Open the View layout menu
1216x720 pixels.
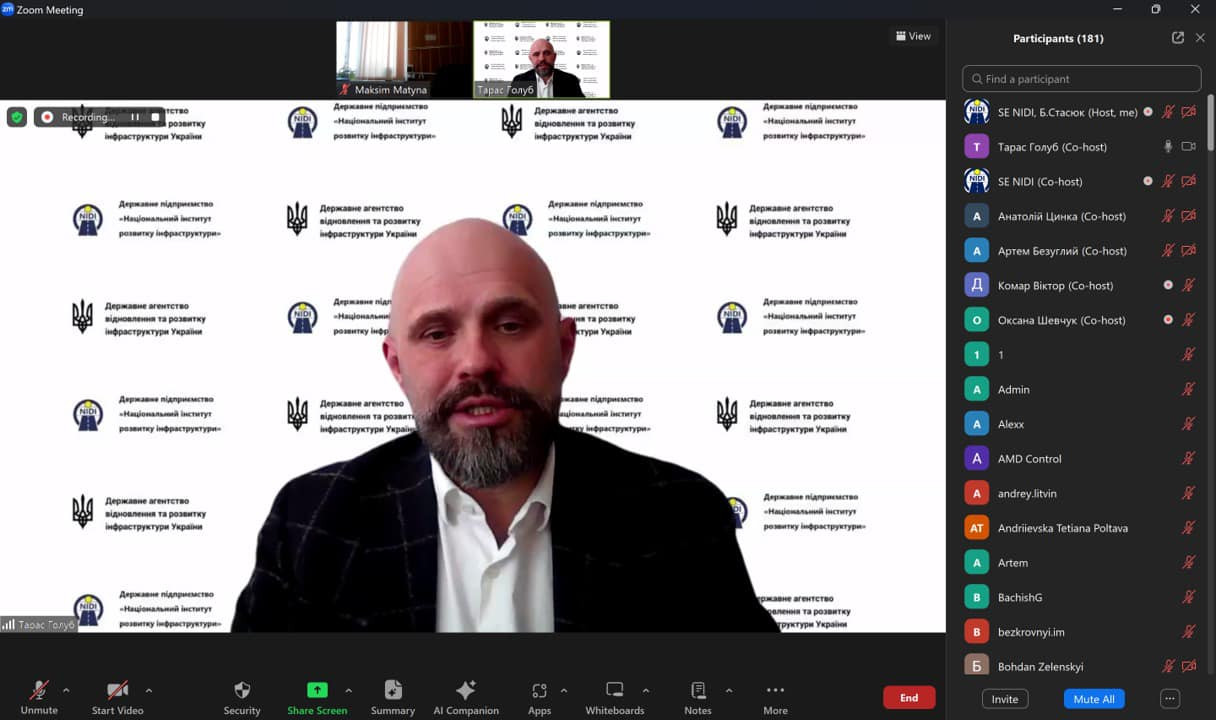point(913,36)
